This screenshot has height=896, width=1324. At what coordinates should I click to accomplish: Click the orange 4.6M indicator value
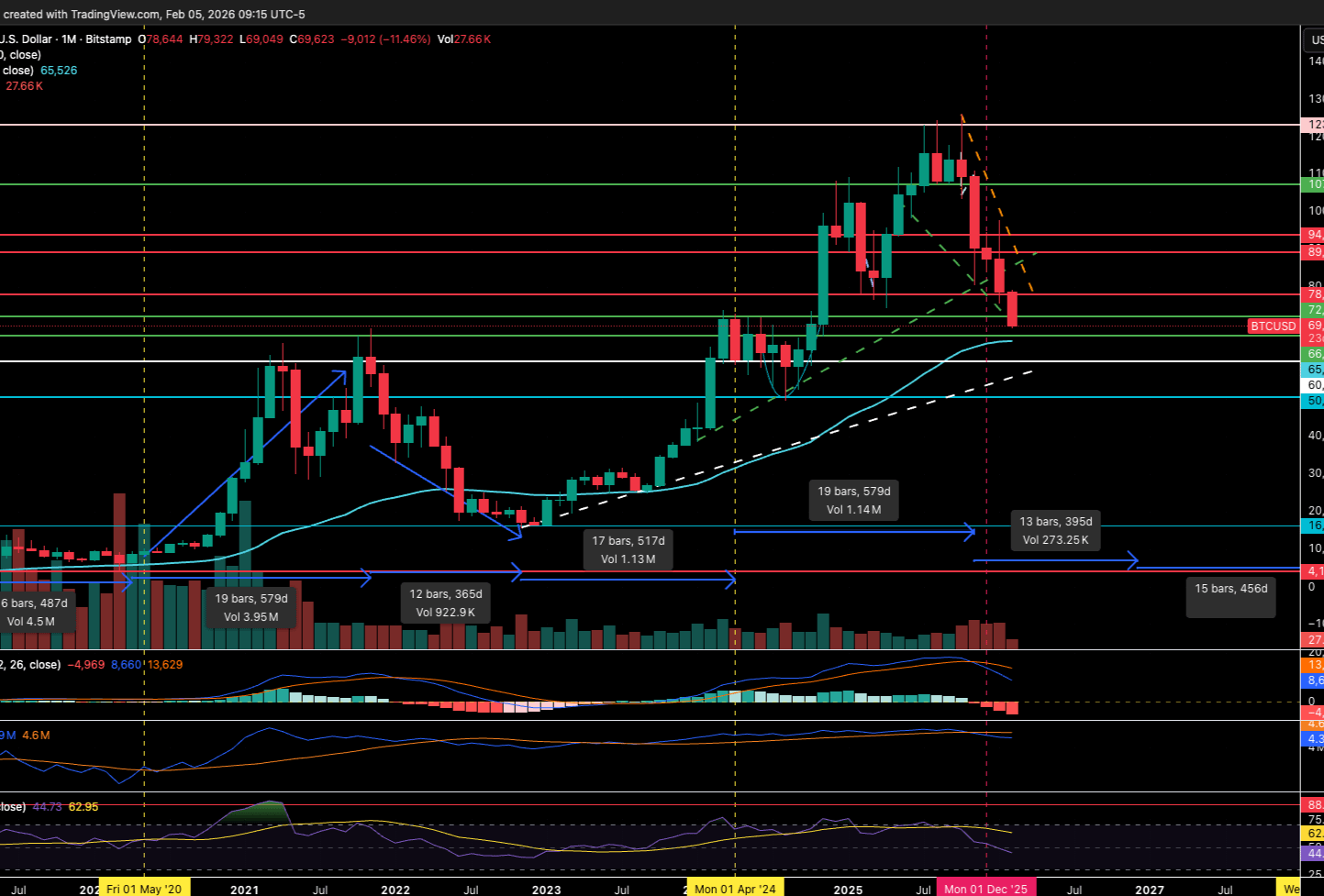point(37,736)
